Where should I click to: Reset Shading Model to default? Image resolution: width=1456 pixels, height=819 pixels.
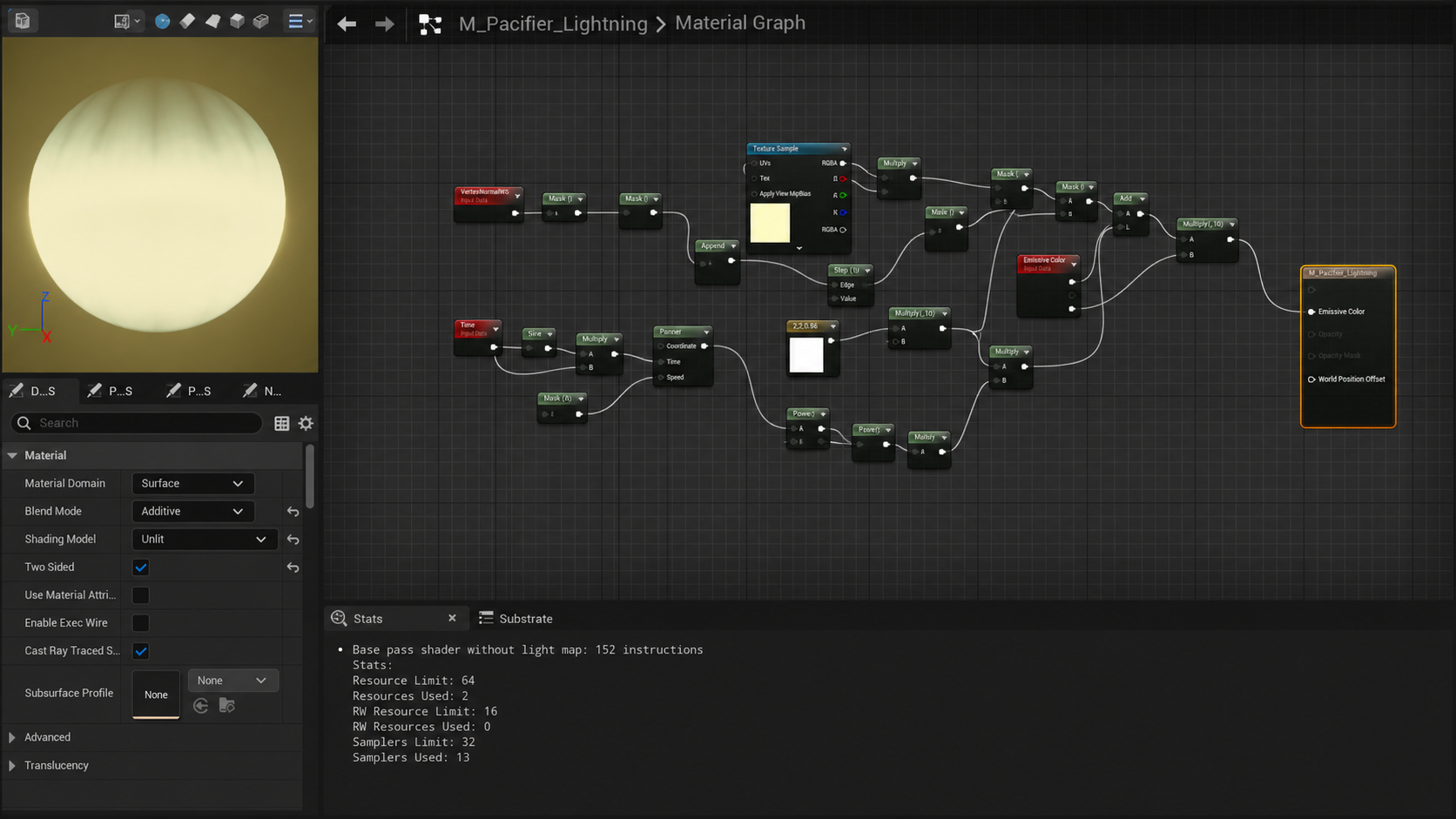click(x=293, y=540)
